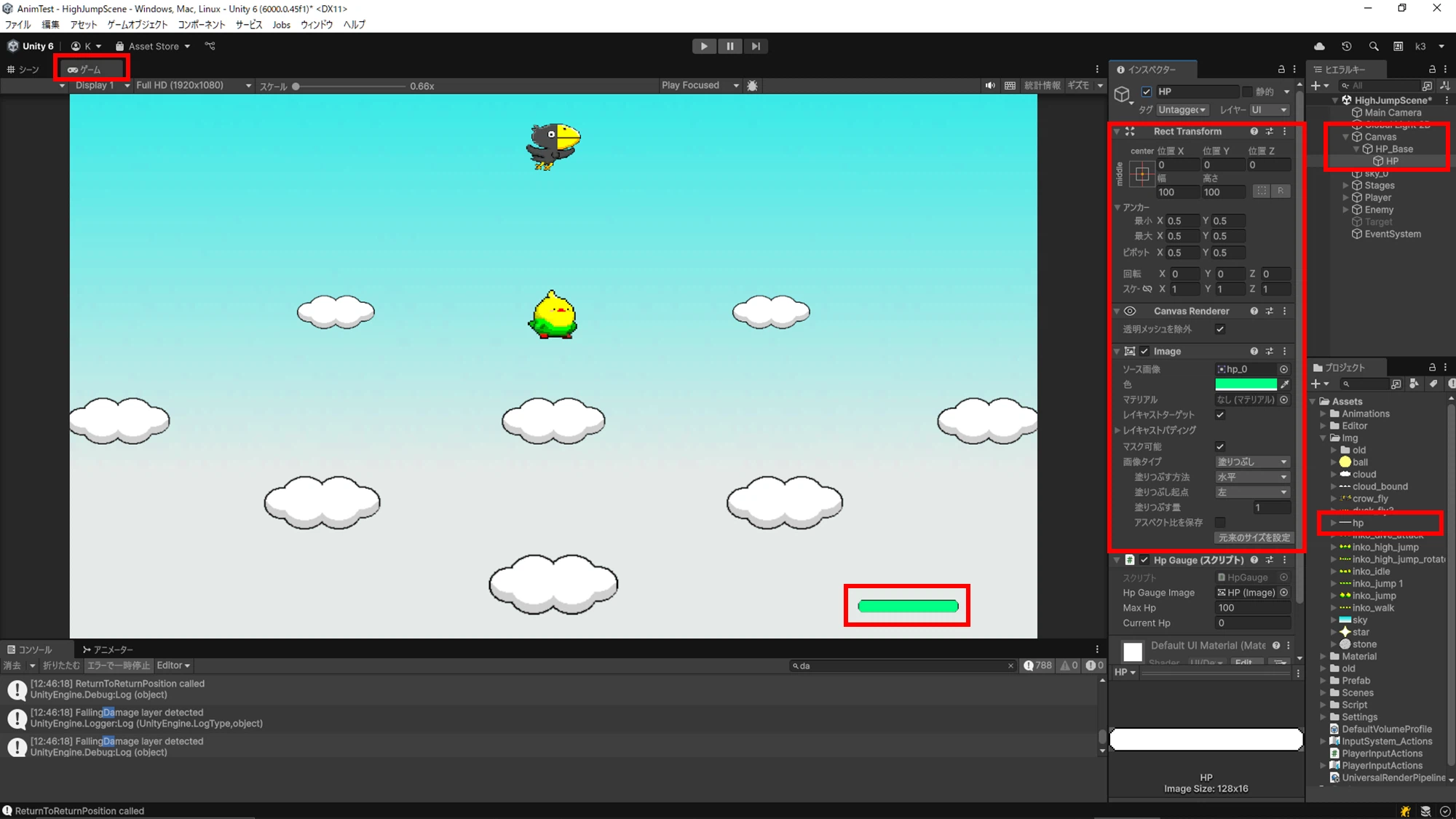Lock the Inspector panel

pos(1281,69)
